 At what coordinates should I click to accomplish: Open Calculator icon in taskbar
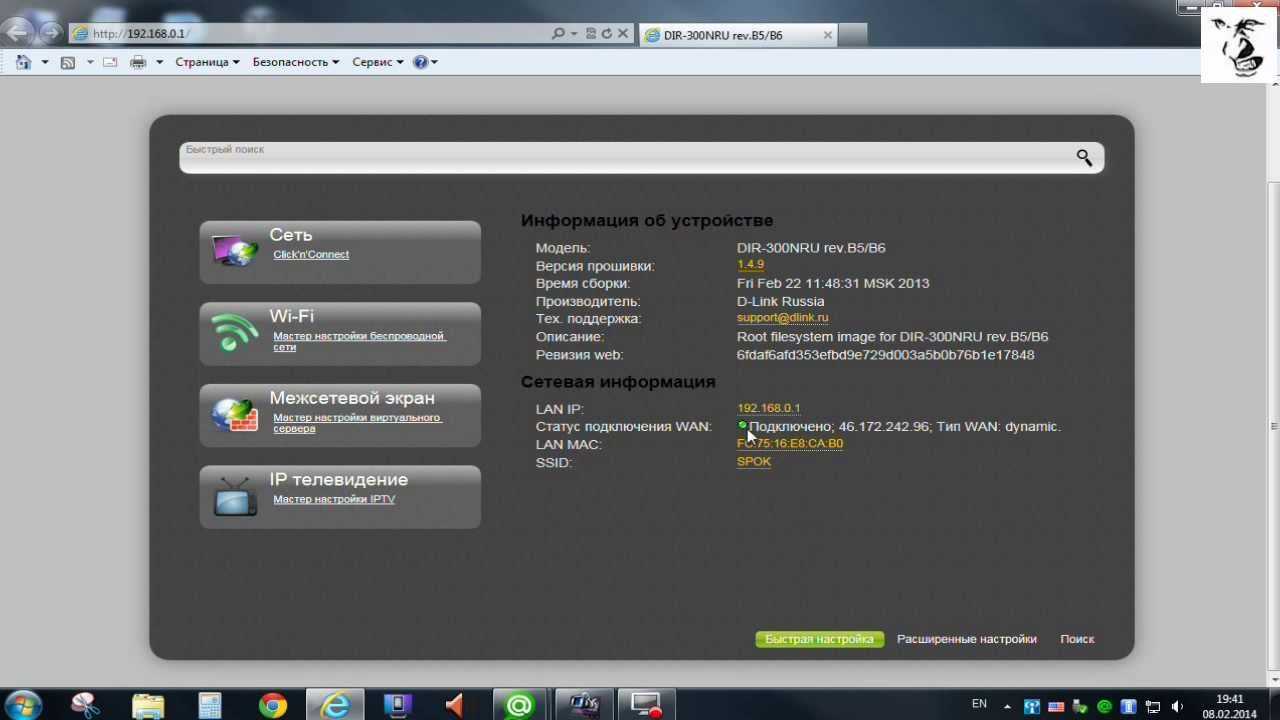[x=210, y=705]
